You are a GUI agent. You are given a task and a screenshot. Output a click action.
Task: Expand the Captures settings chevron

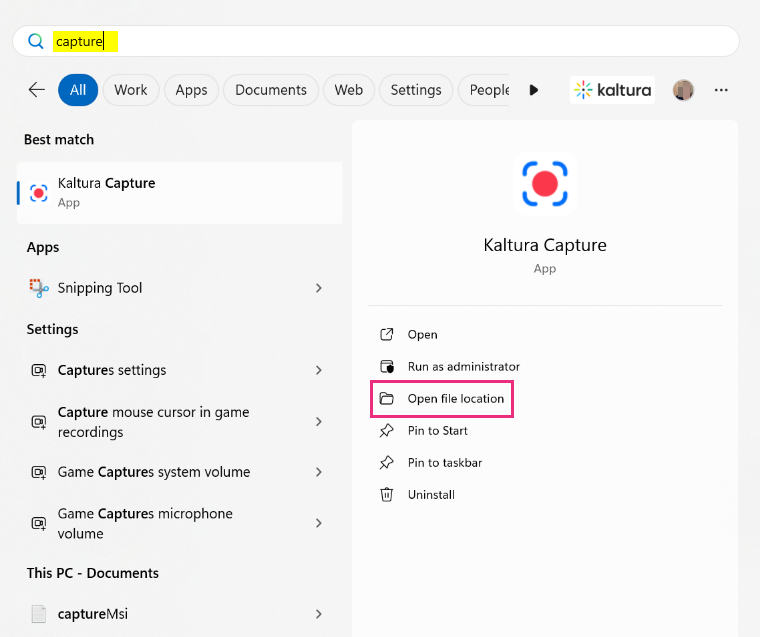click(318, 370)
